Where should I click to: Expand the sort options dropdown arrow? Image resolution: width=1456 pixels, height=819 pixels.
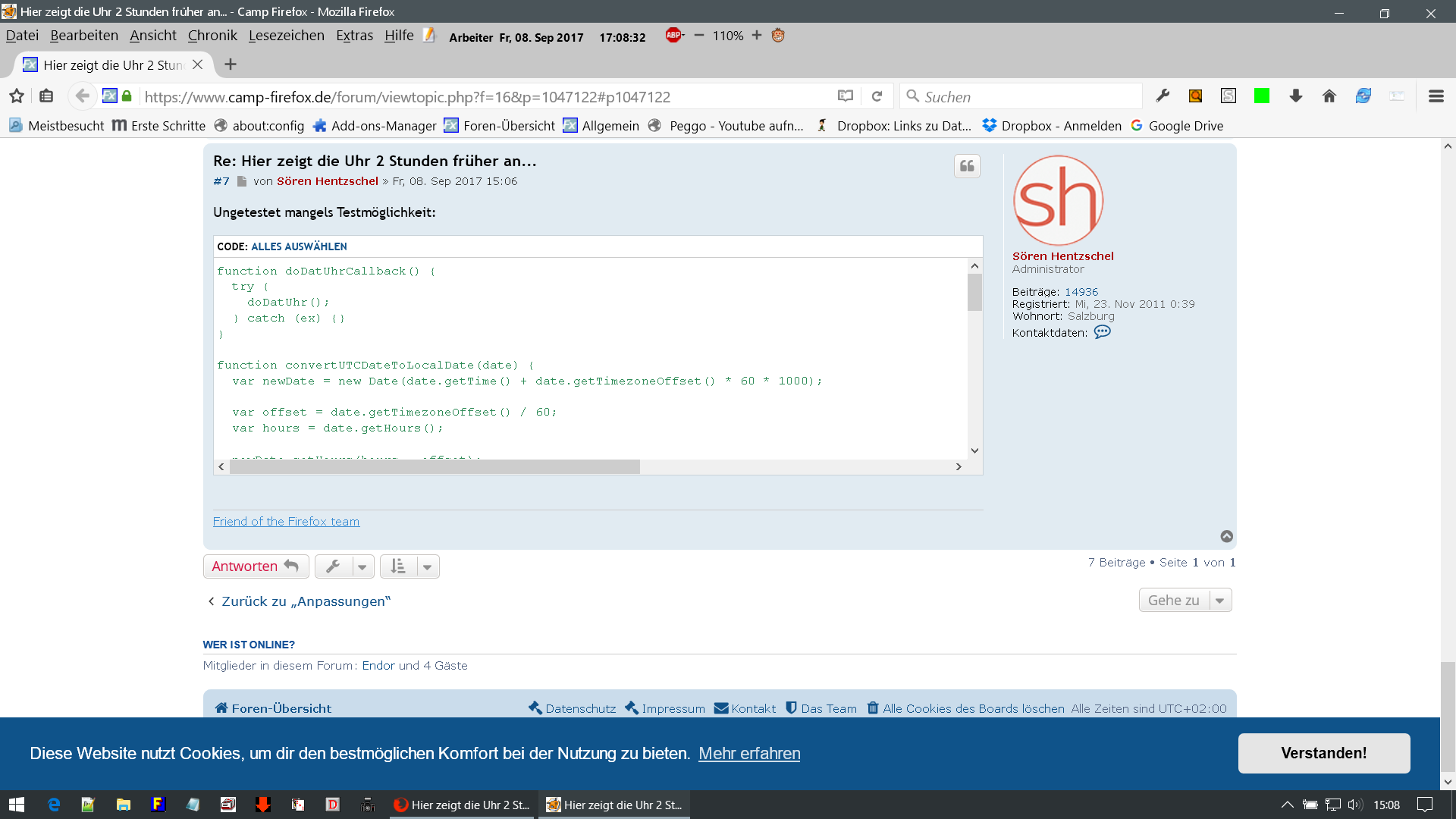428,566
